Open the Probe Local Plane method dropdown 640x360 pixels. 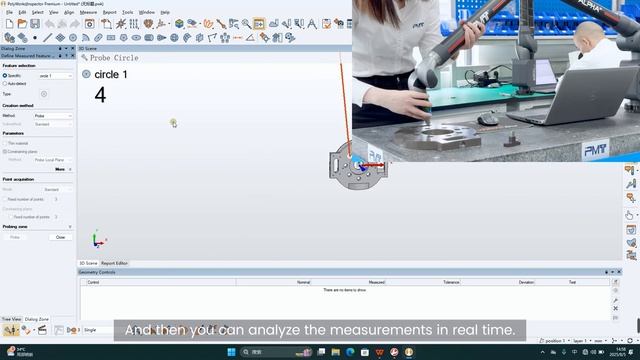(x=53, y=160)
